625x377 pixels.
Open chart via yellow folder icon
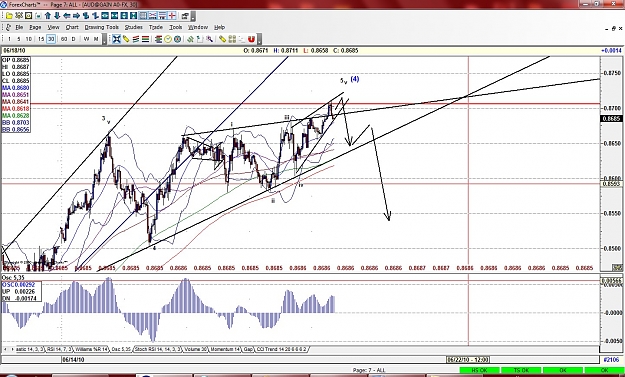(9, 16)
